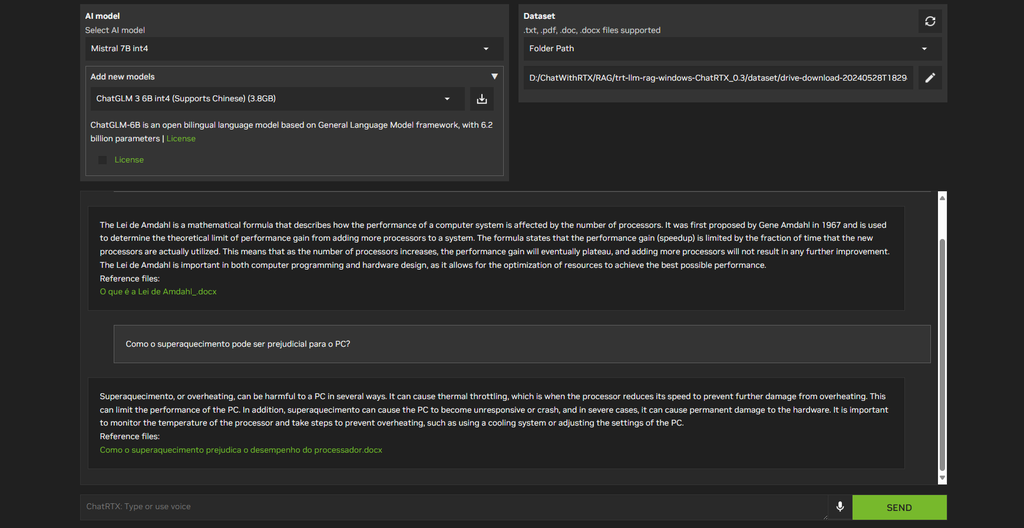Open the Mistral 7B int4 model dropdown
This screenshot has height=528, width=1024.
295,49
